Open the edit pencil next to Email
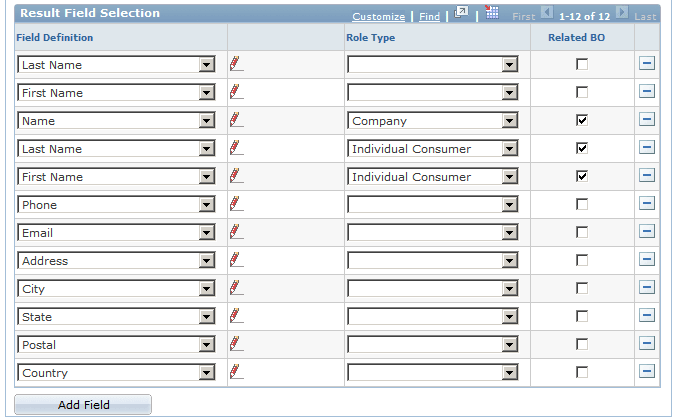Screen dimensions: 677x418 point(236,231)
